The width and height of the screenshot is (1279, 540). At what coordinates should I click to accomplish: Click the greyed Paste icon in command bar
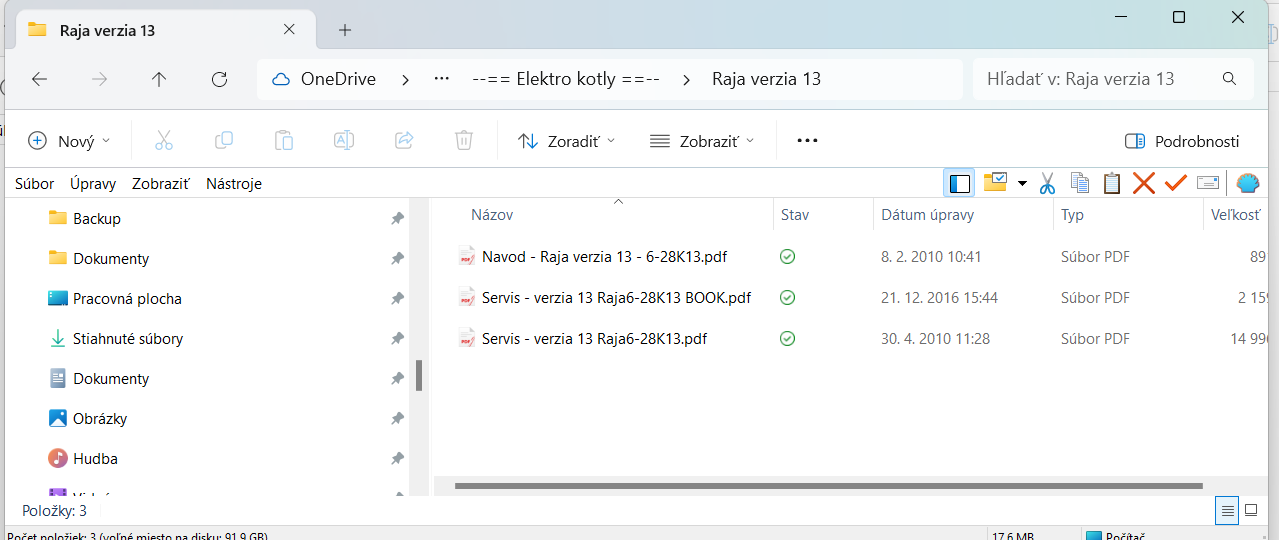coord(284,141)
